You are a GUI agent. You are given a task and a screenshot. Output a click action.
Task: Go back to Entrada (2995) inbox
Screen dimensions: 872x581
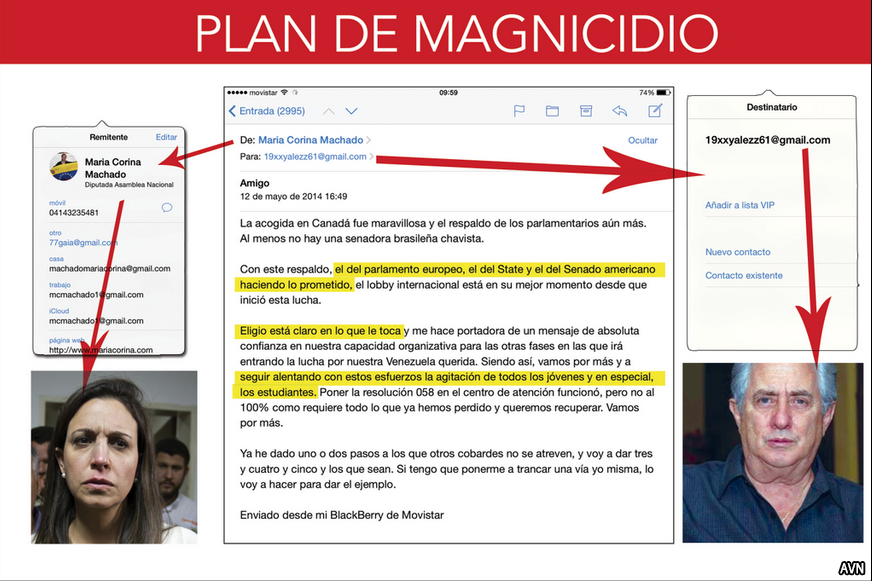click(x=267, y=111)
